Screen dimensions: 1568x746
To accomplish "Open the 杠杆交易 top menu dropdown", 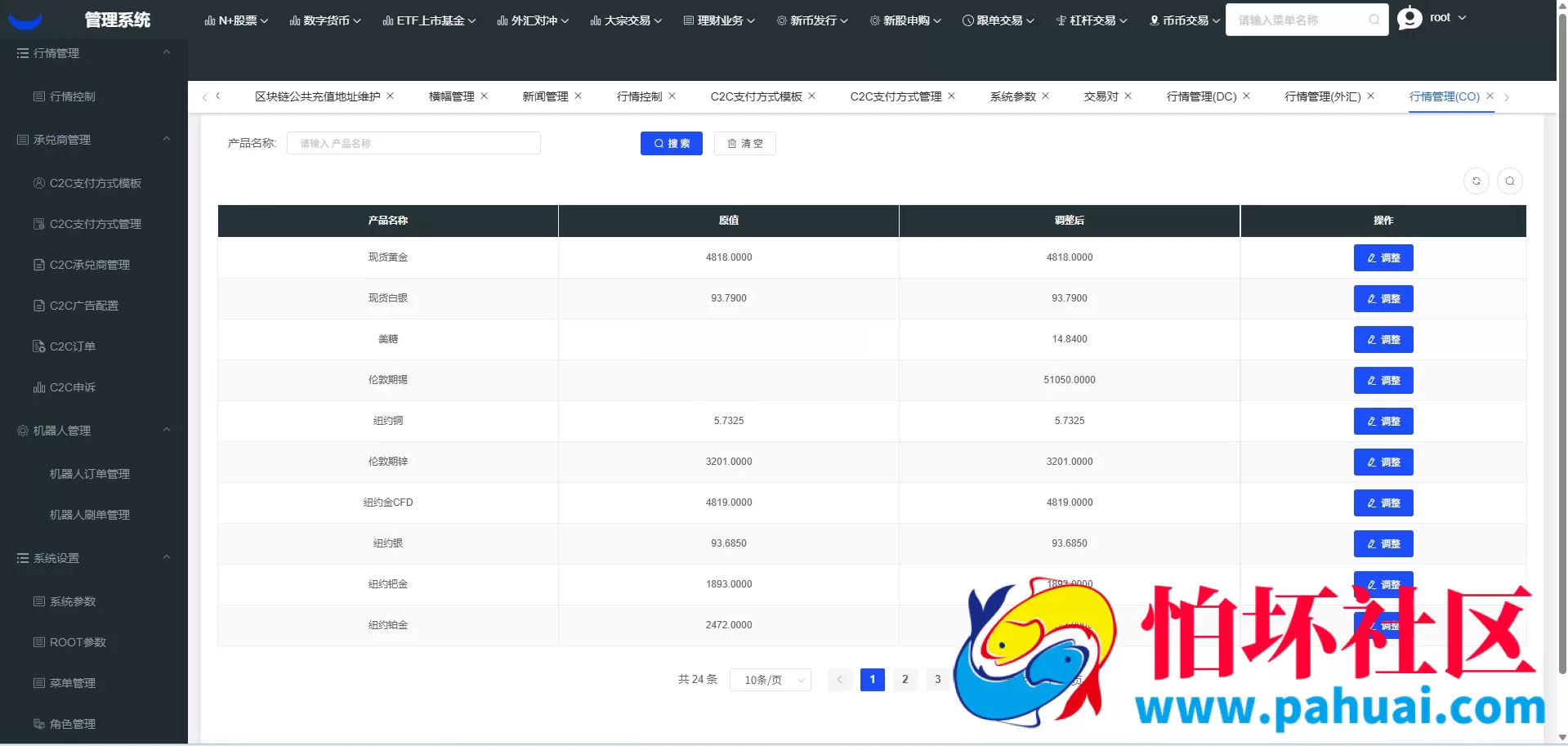I will click(1092, 20).
